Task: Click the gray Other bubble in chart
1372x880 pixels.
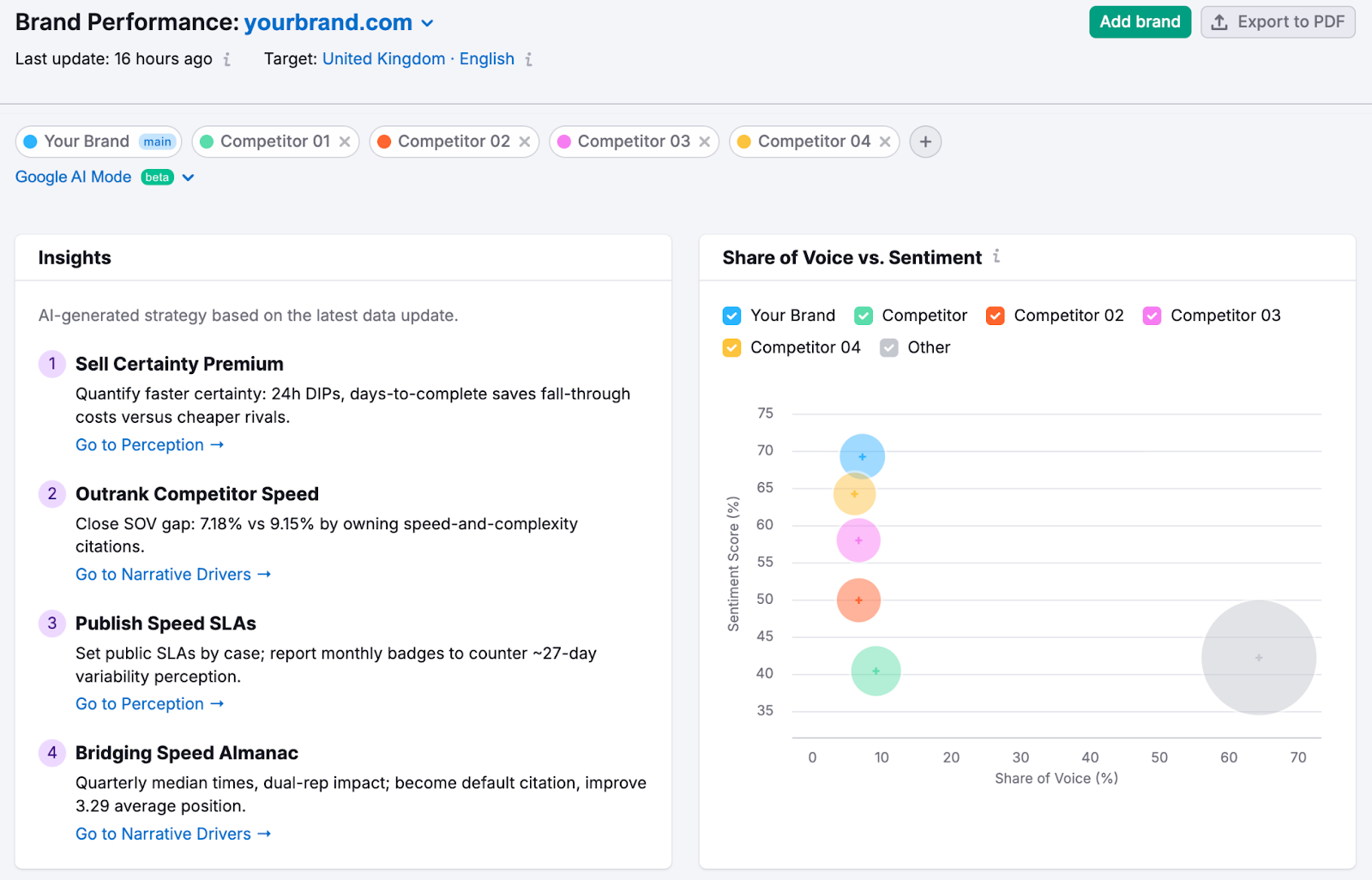Action: coord(1258,658)
